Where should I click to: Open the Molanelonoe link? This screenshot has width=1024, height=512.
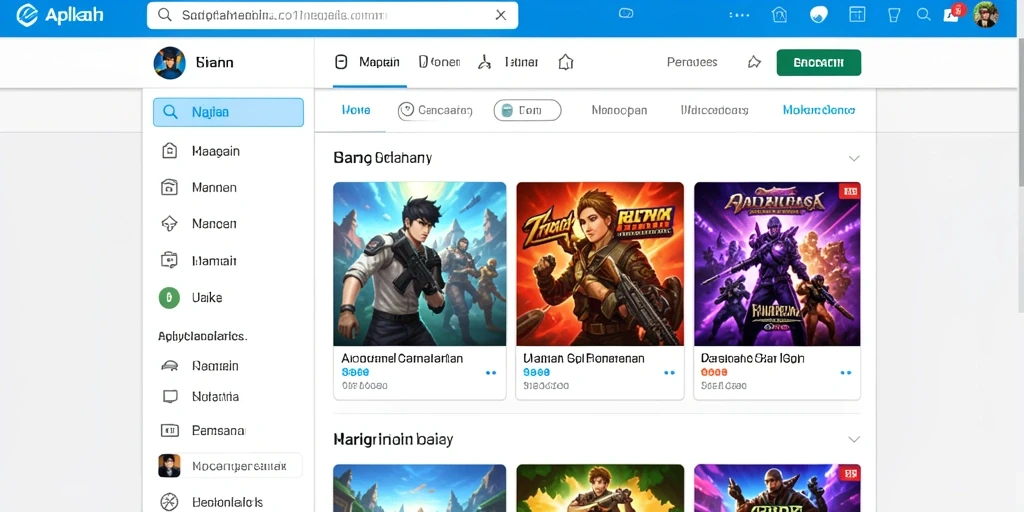point(819,110)
